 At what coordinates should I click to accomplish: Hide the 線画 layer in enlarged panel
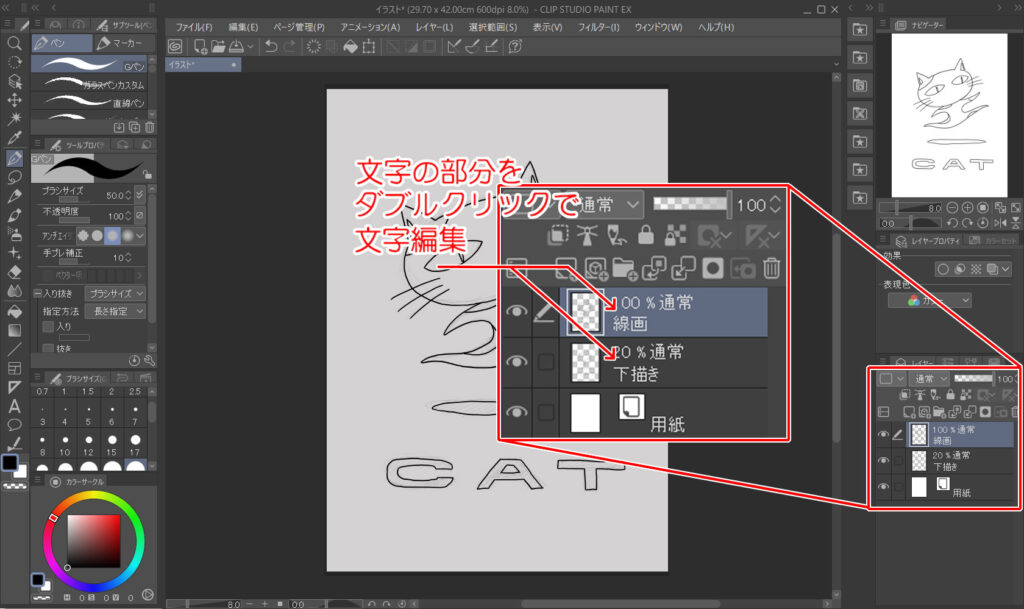point(517,312)
